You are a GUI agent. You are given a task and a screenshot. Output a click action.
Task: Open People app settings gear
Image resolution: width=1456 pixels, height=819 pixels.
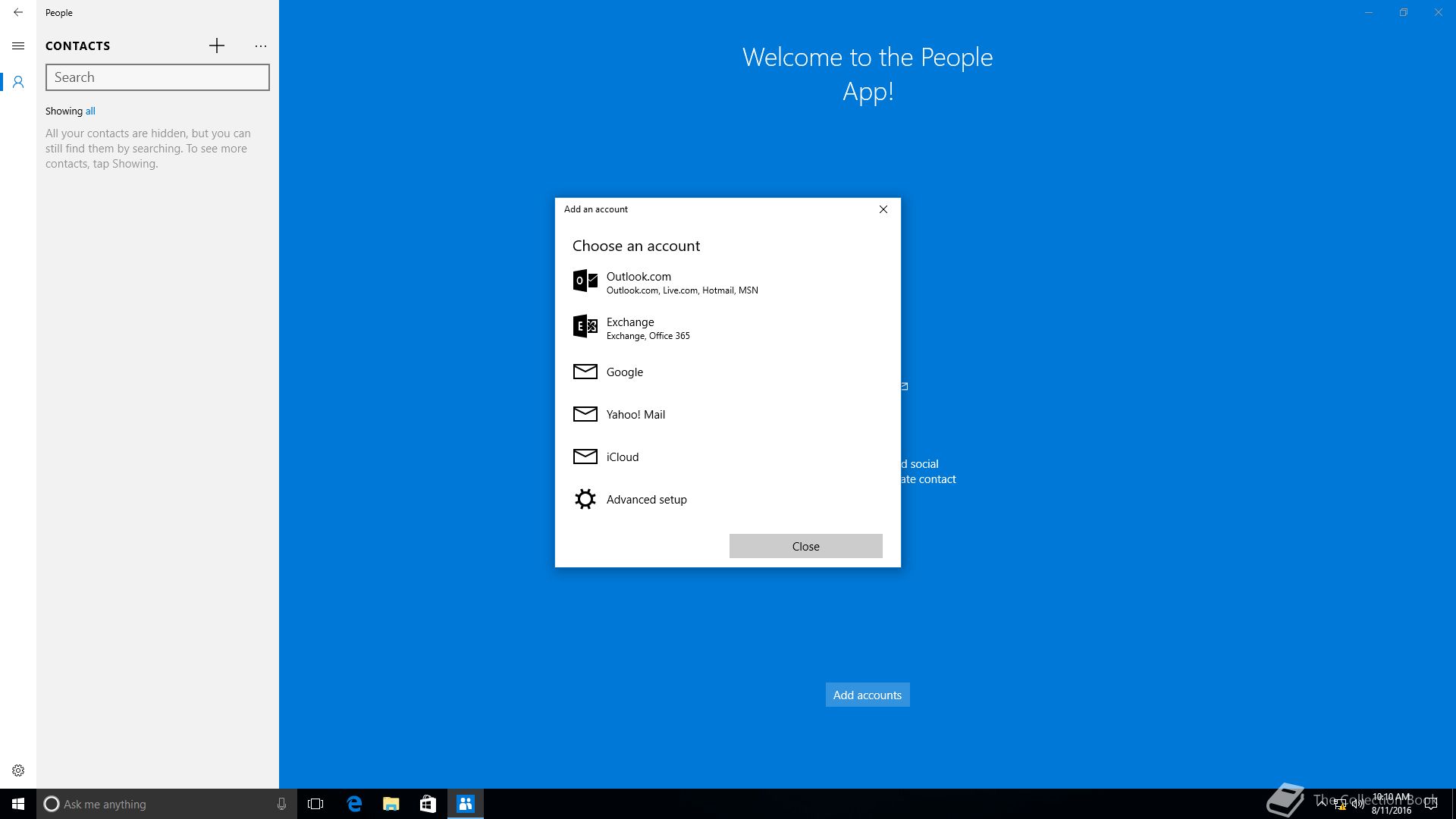18,770
